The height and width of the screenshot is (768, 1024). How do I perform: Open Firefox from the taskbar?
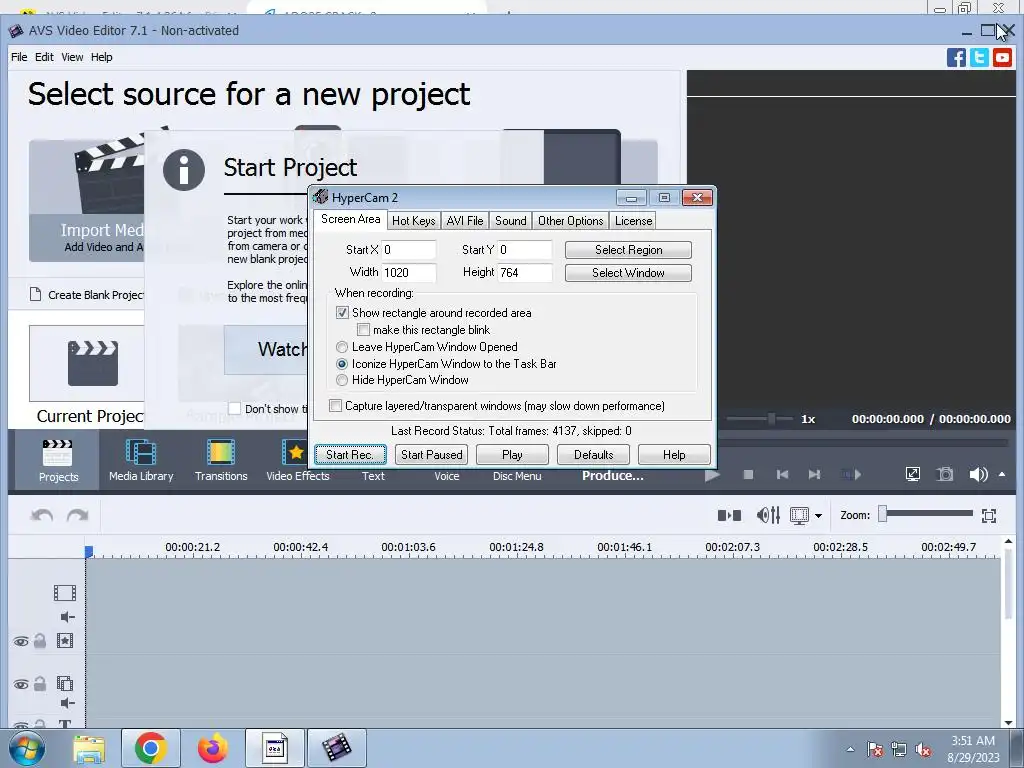click(x=213, y=748)
